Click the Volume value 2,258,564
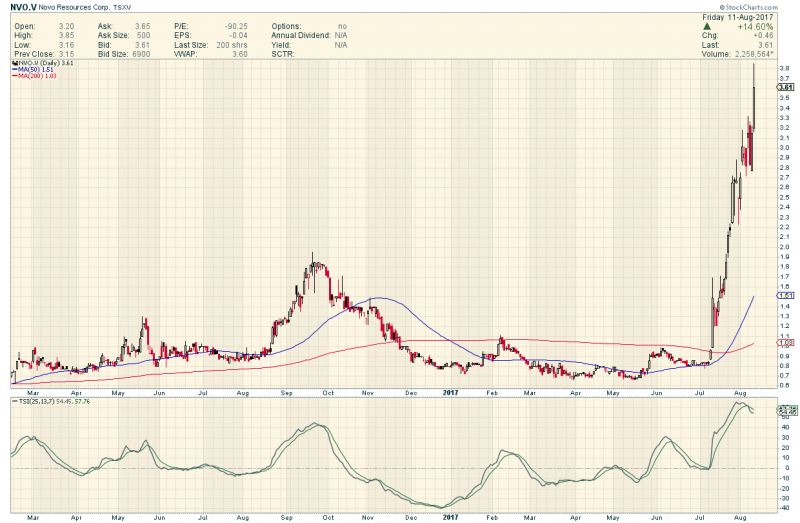The height and width of the screenshot is (523, 800). coord(754,54)
